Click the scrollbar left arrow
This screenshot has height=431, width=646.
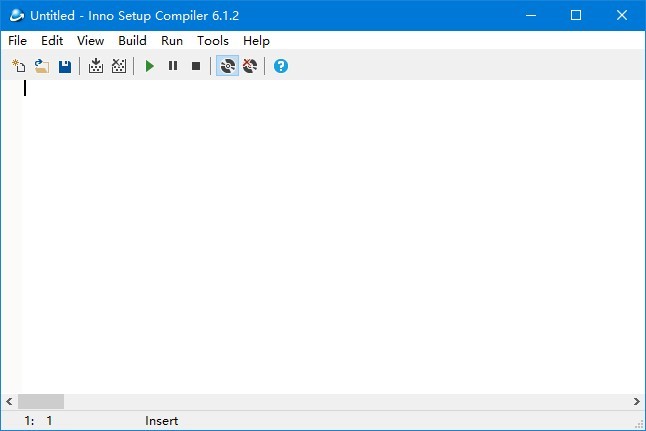pyautogui.click(x=9, y=401)
